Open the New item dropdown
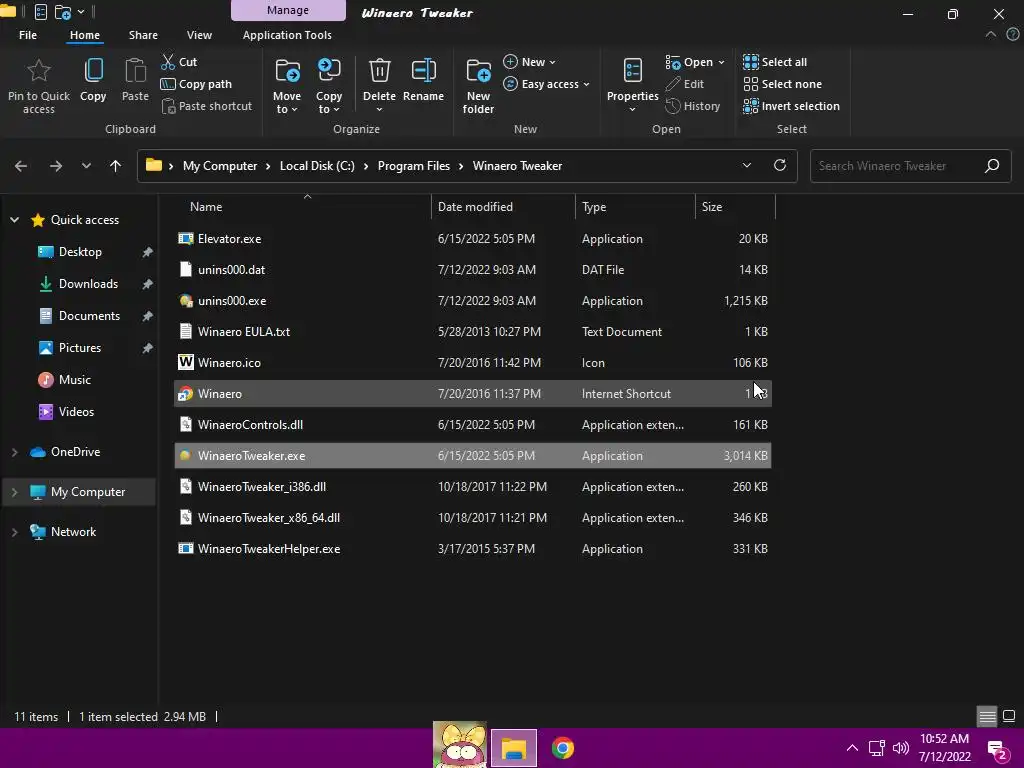 pyautogui.click(x=529, y=62)
